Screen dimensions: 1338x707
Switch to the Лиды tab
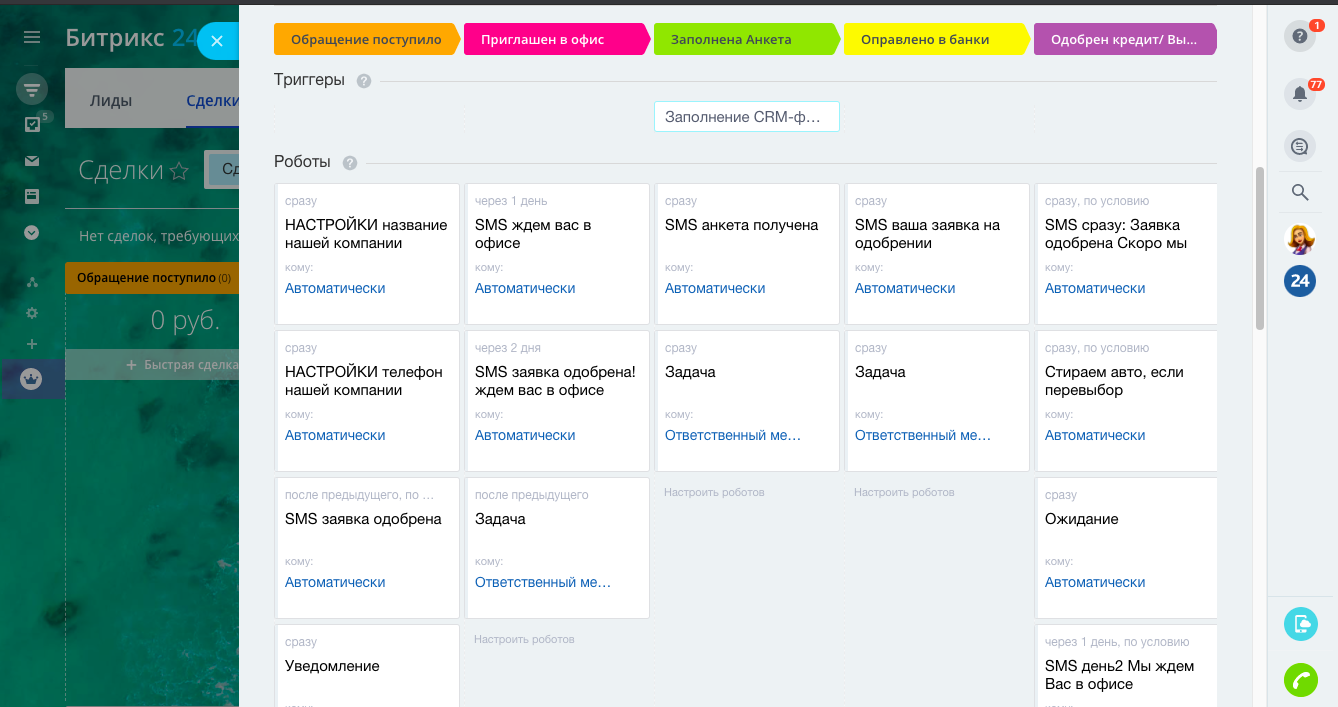point(111,100)
